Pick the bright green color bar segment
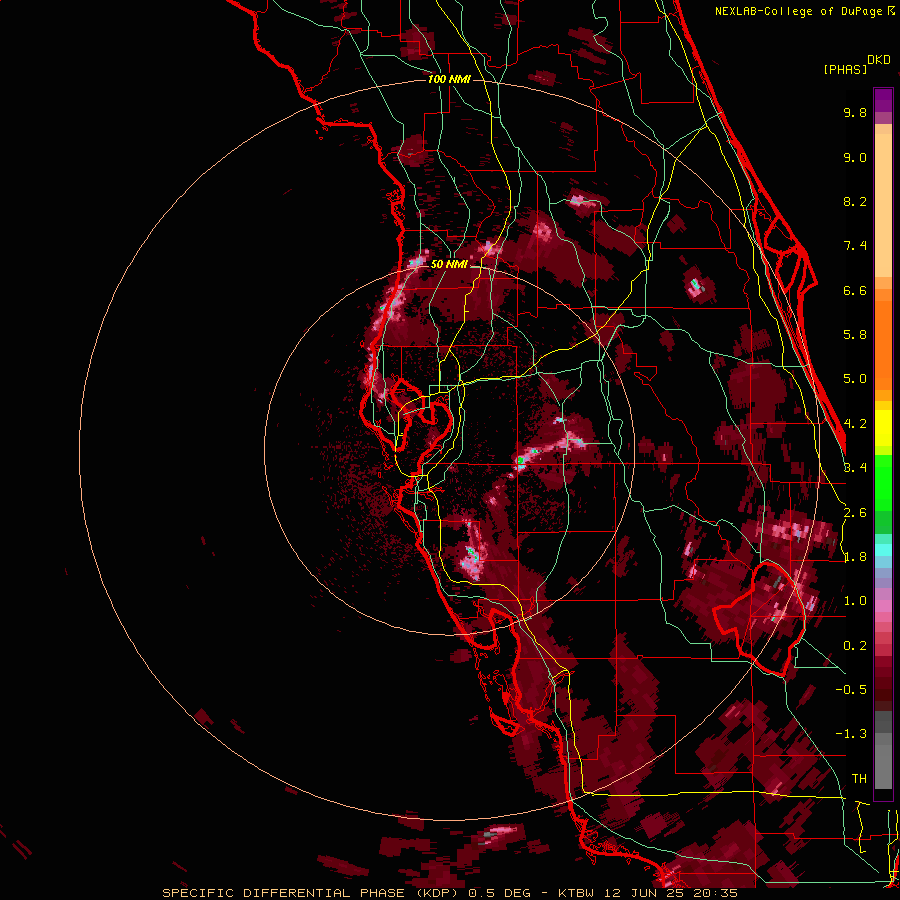 click(x=883, y=482)
